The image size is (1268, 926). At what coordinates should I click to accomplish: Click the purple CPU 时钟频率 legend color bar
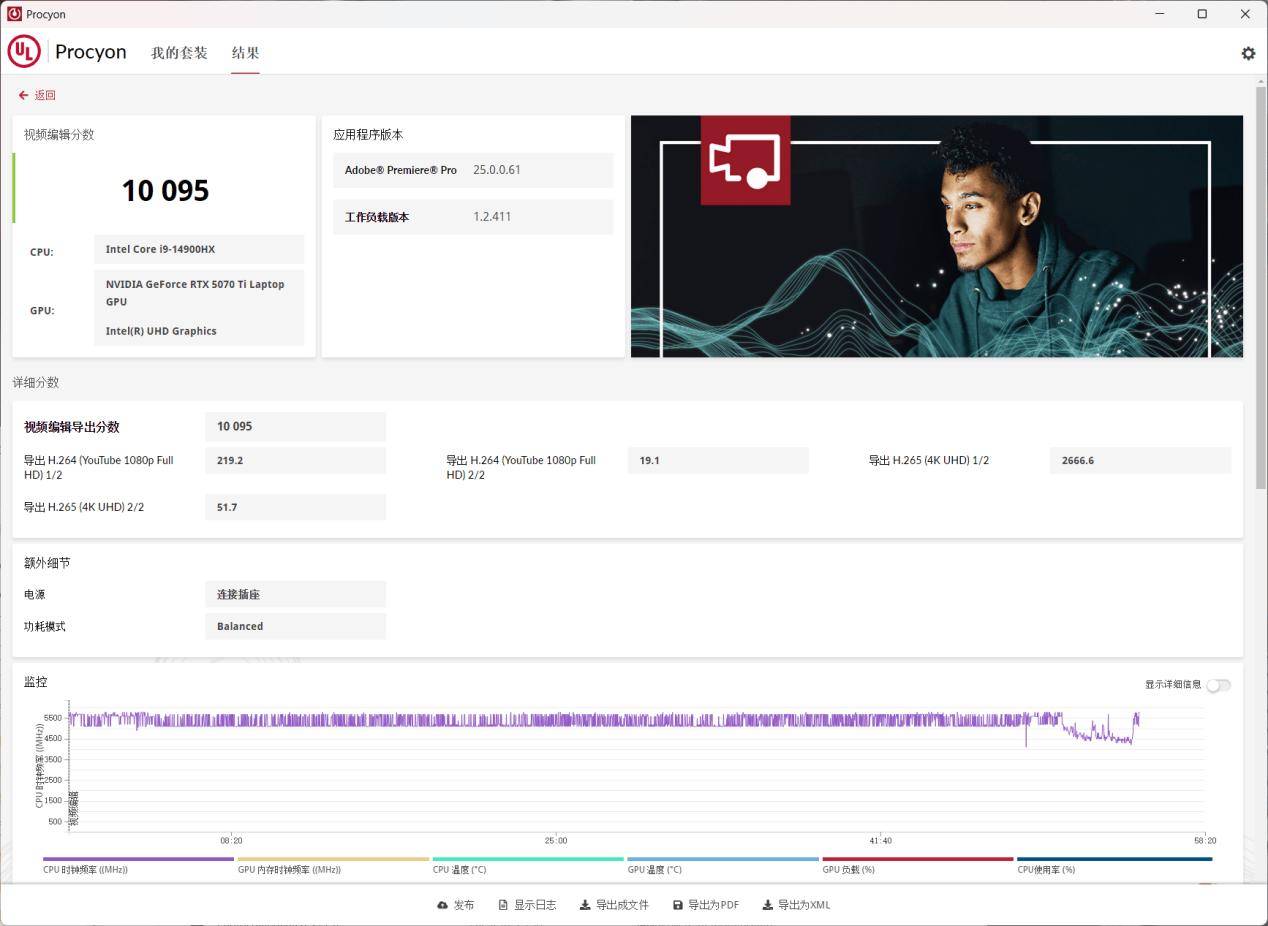click(137, 857)
